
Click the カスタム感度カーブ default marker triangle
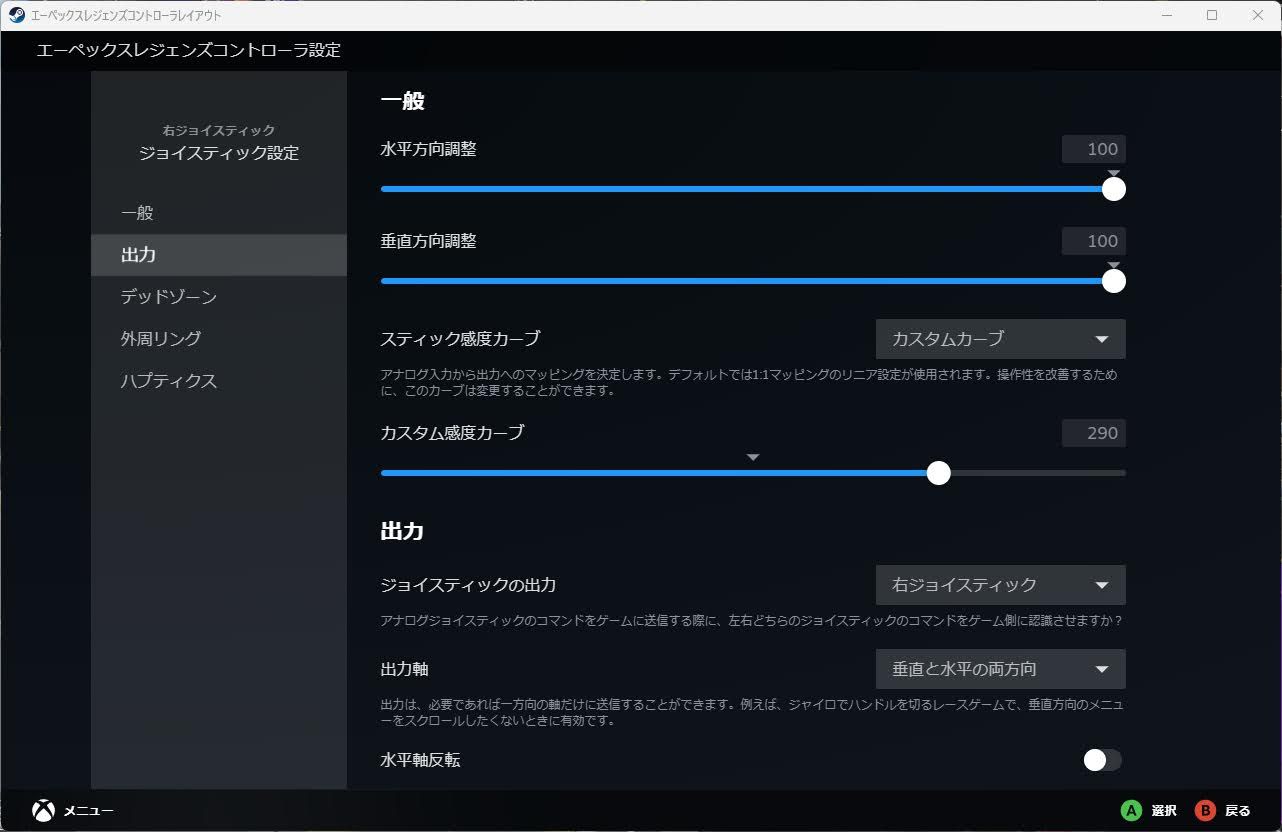[x=754, y=457]
